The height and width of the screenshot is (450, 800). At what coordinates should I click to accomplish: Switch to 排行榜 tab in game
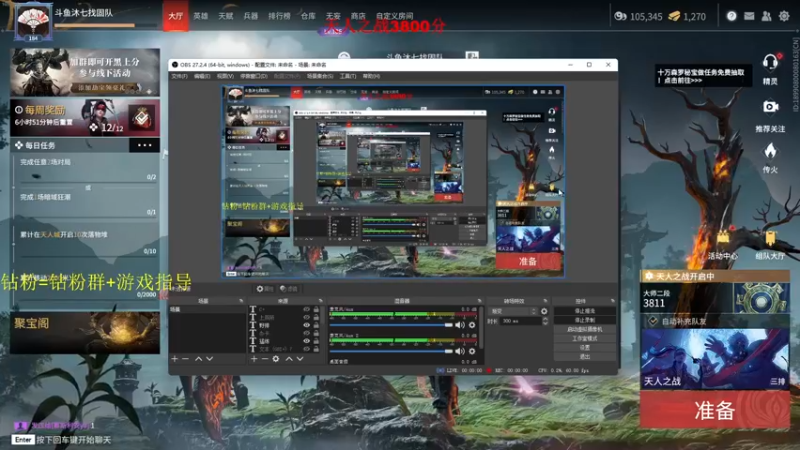279,16
